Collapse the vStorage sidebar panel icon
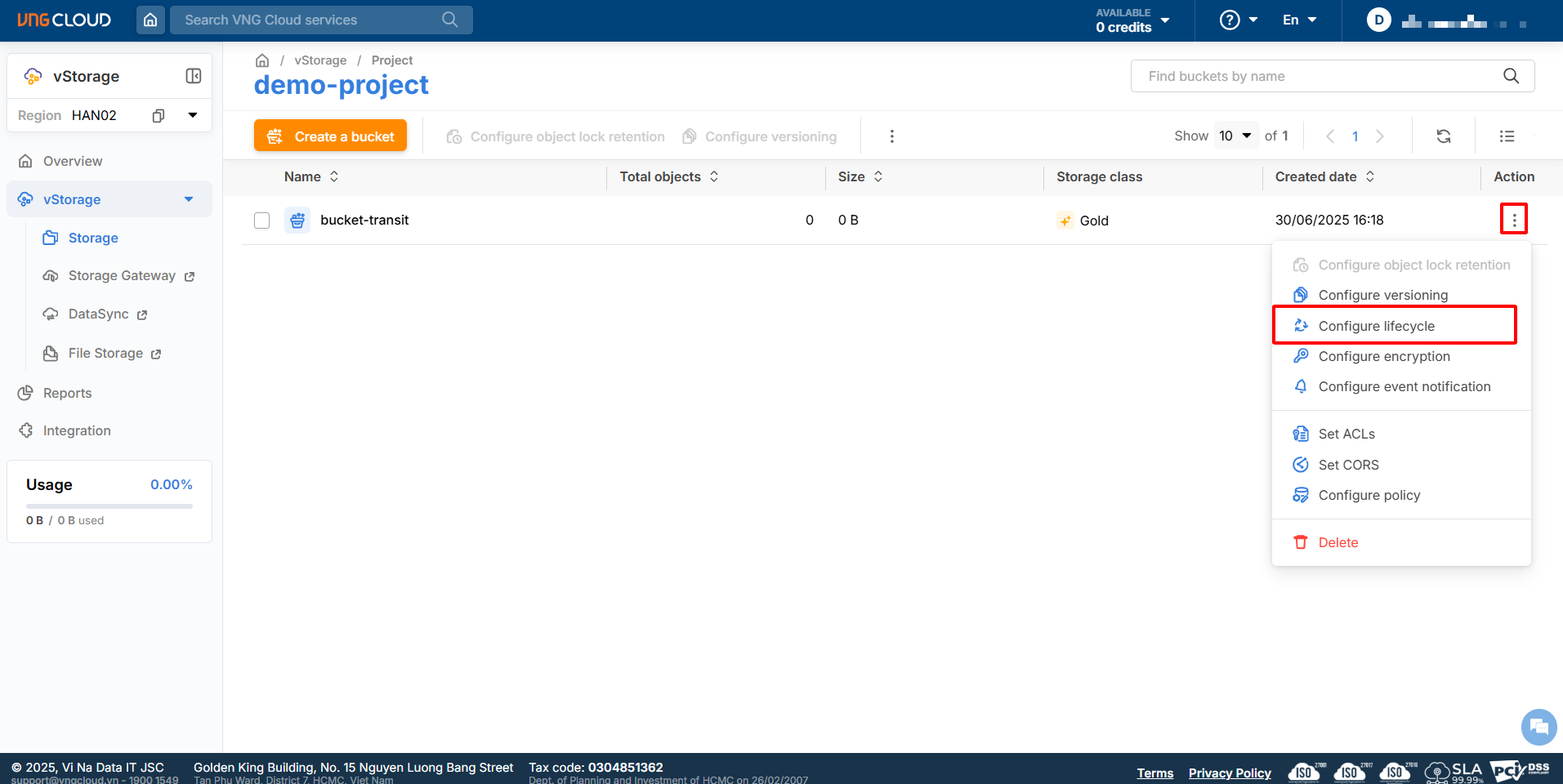The height and width of the screenshot is (784, 1563). tap(194, 76)
